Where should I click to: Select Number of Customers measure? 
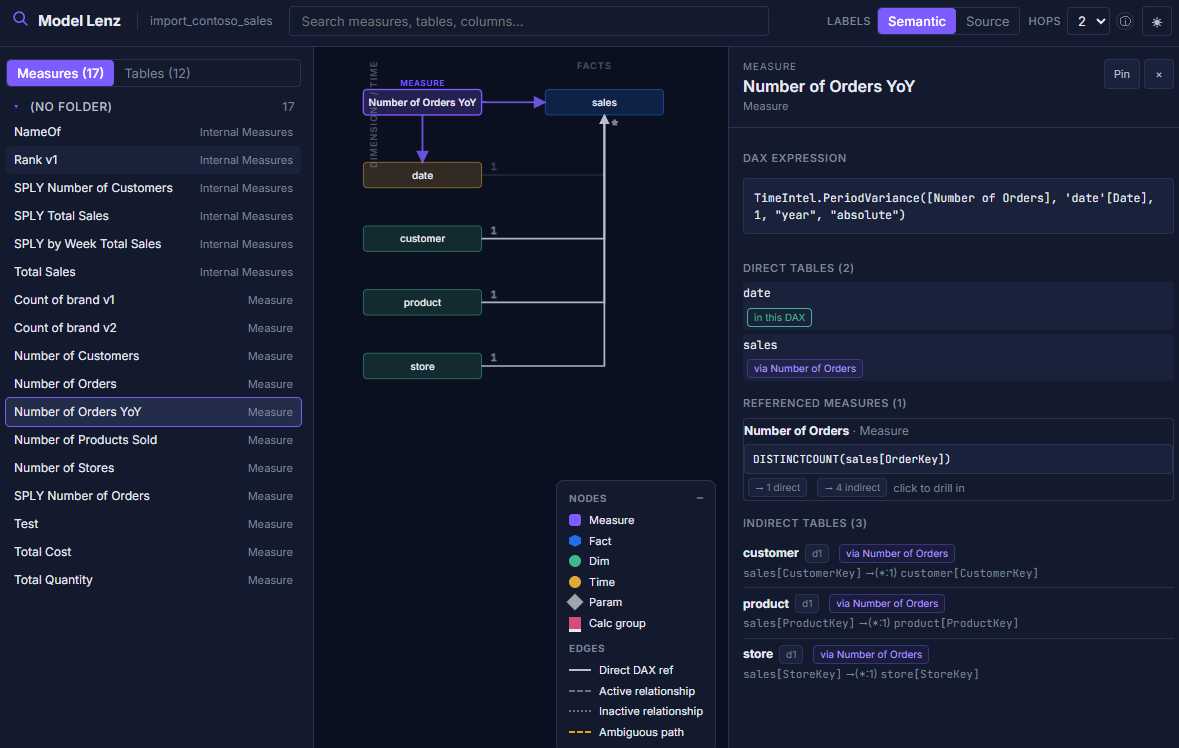[153, 356]
